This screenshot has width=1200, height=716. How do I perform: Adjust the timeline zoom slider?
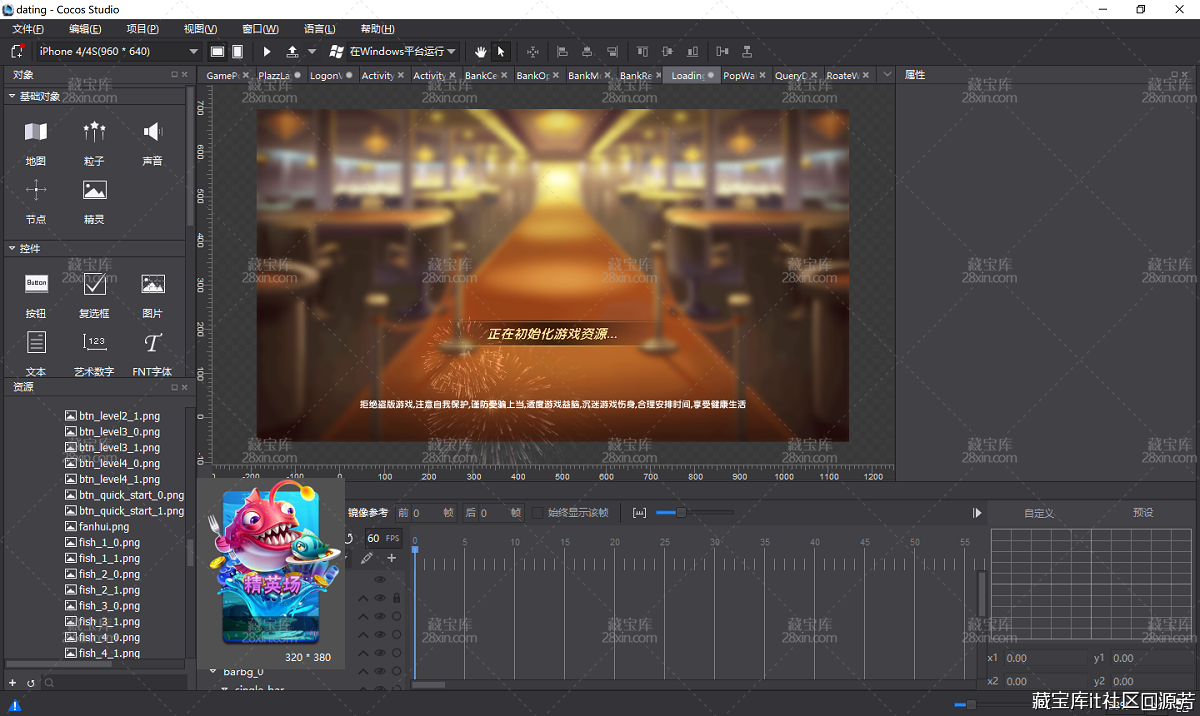pos(682,513)
